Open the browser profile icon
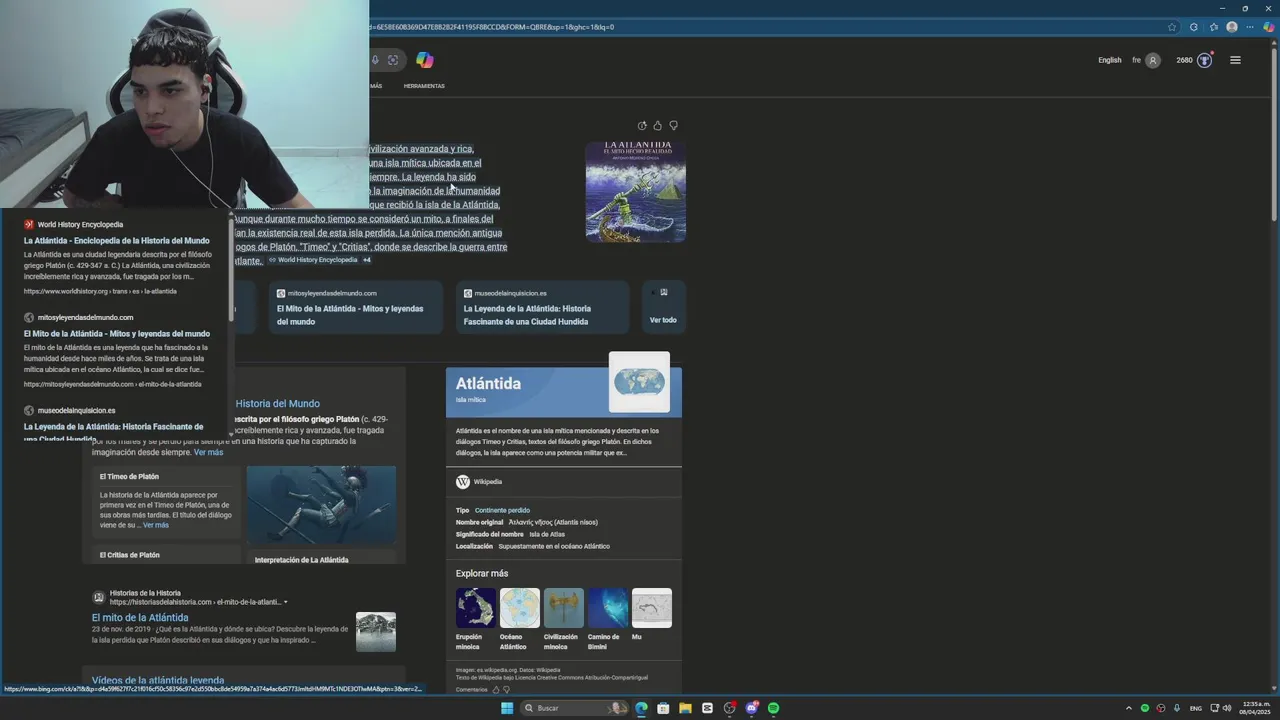 pos(1232,27)
